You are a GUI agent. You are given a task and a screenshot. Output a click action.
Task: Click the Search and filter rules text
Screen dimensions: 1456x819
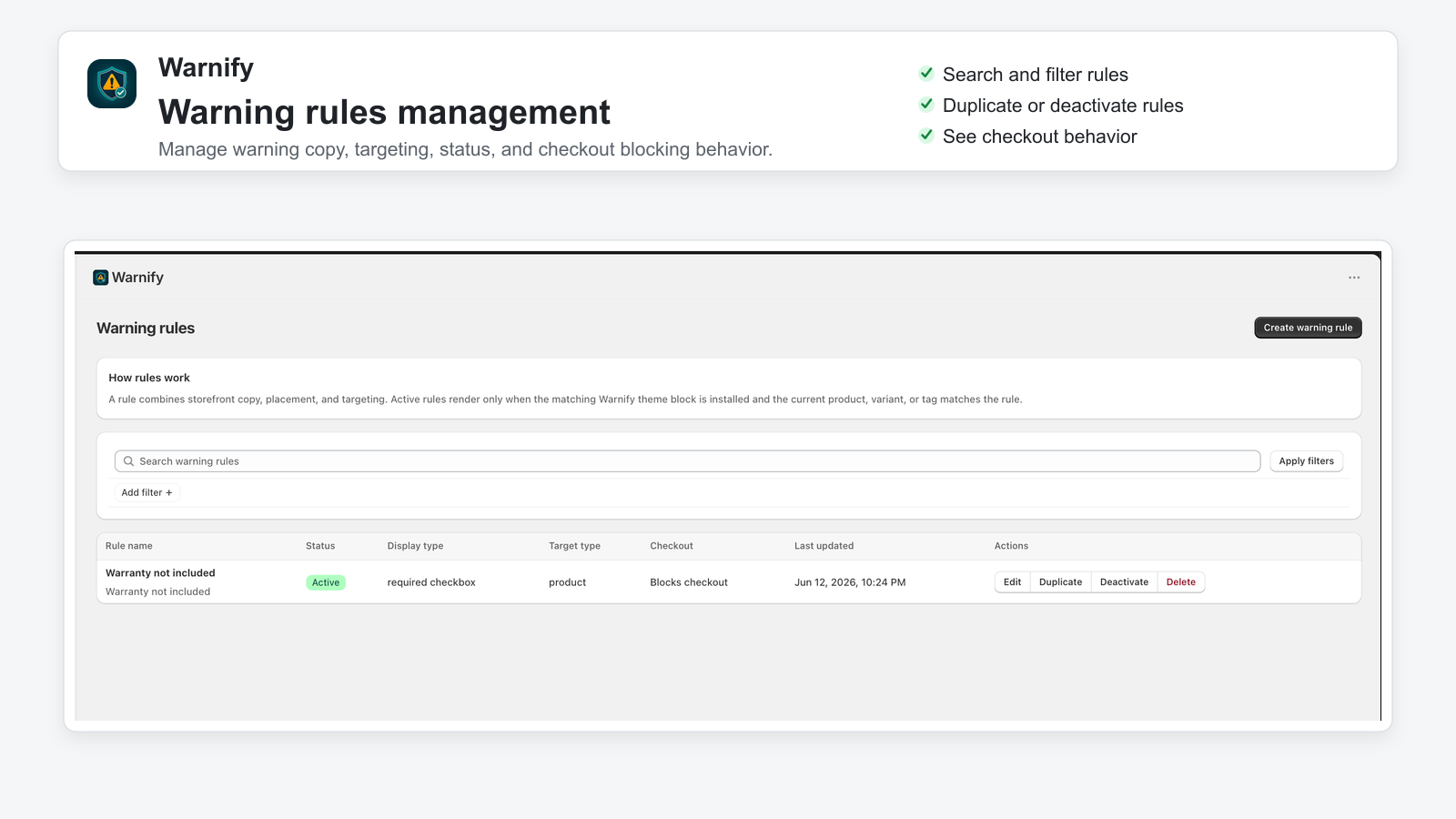point(1036,75)
